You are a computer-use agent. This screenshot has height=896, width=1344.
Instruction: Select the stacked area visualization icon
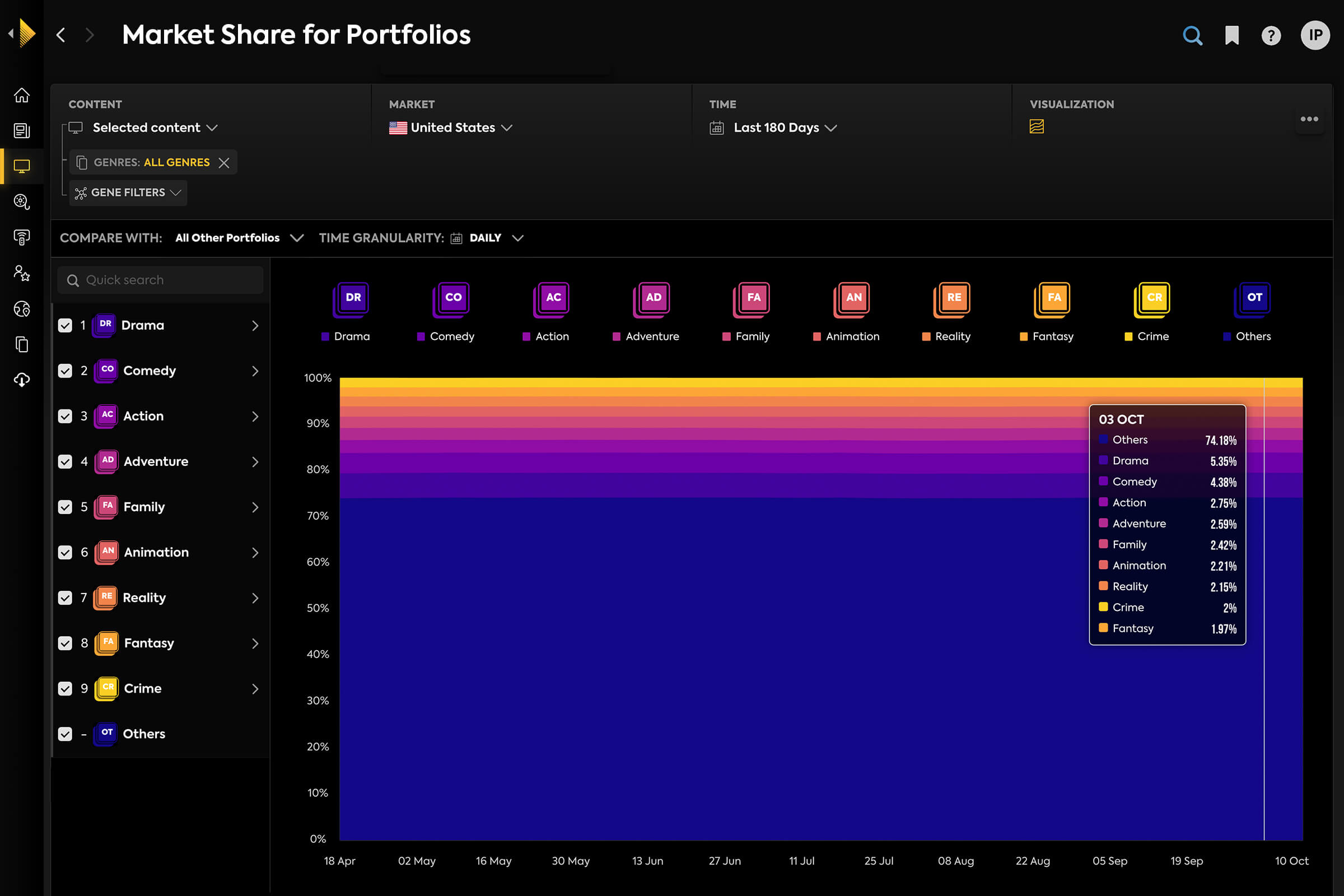coord(1037,127)
